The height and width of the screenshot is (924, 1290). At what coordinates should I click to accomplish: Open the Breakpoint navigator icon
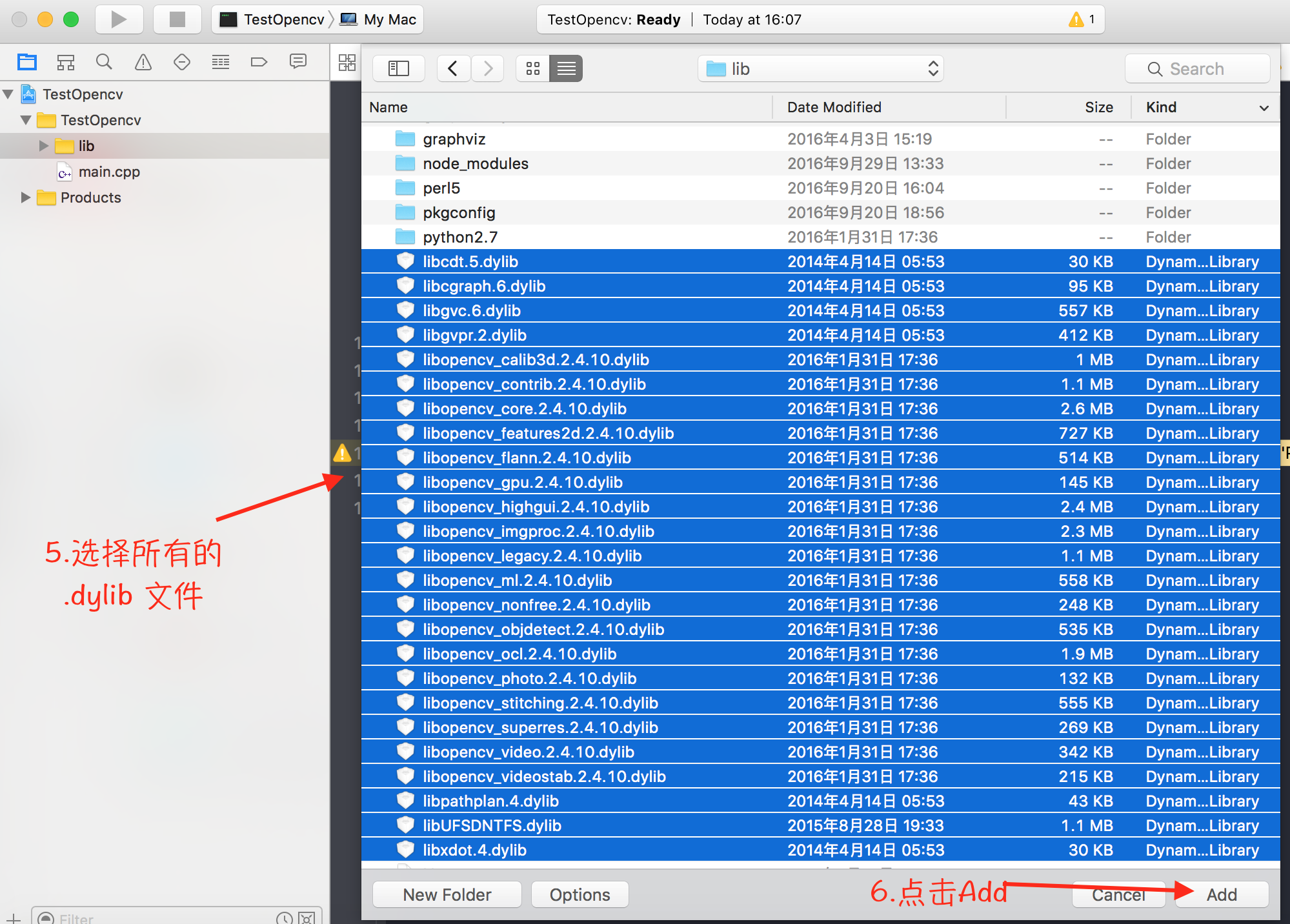(259, 62)
